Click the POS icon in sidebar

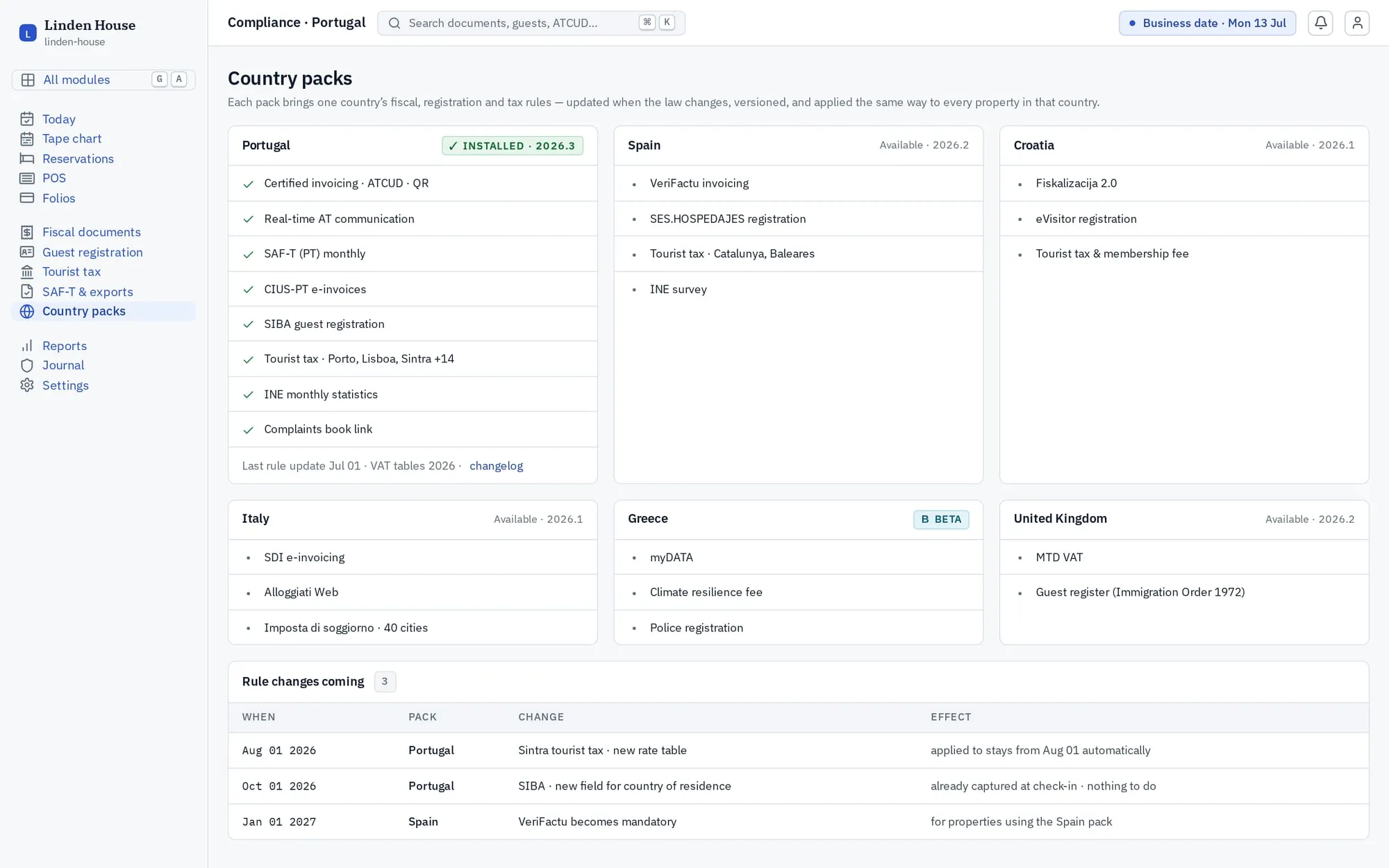[27, 178]
